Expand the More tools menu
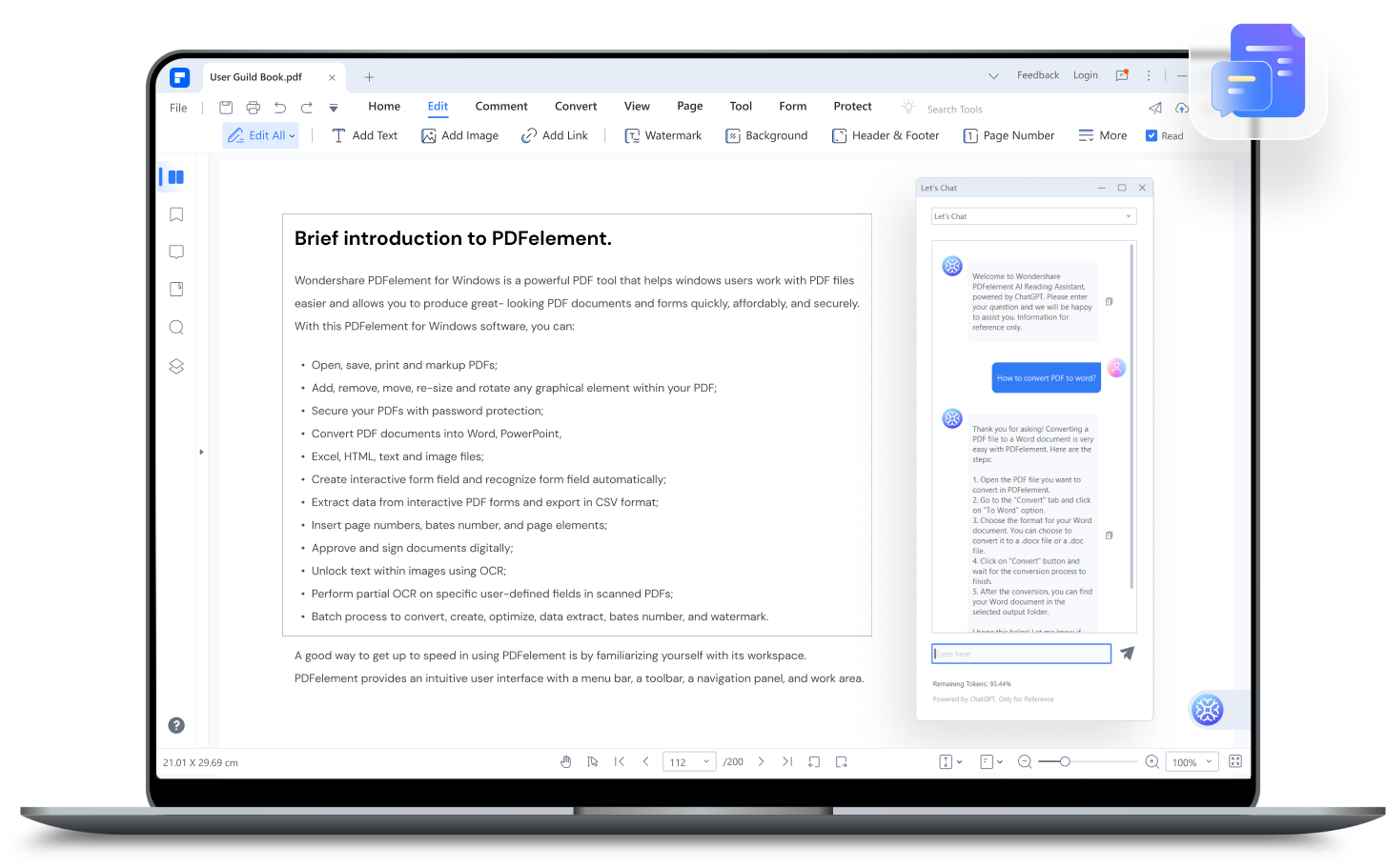This screenshot has height=868, width=1386. coord(1103,135)
